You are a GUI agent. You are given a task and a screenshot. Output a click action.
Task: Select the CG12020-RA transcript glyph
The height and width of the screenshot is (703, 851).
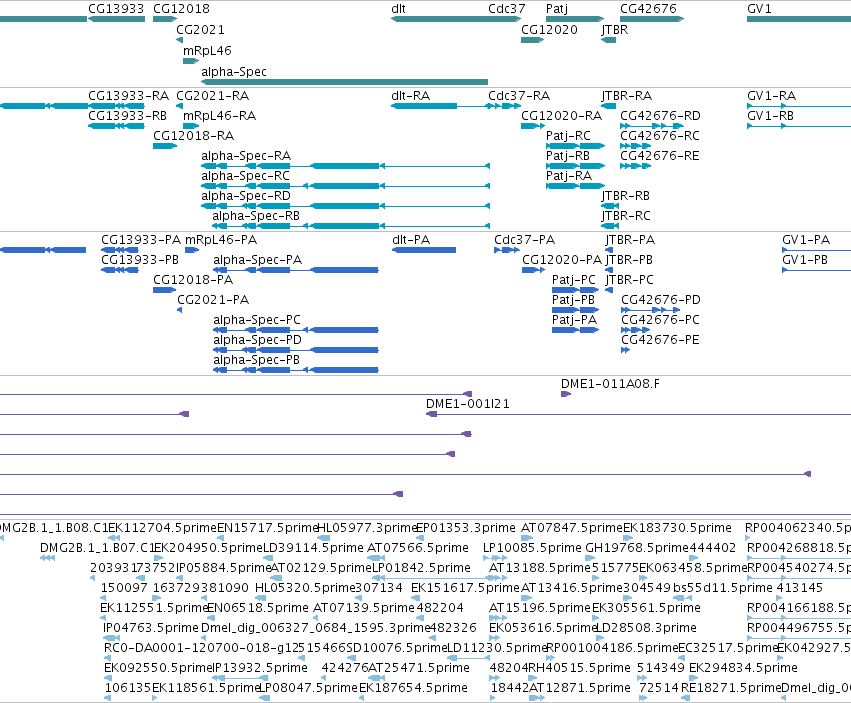pos(532,126)
